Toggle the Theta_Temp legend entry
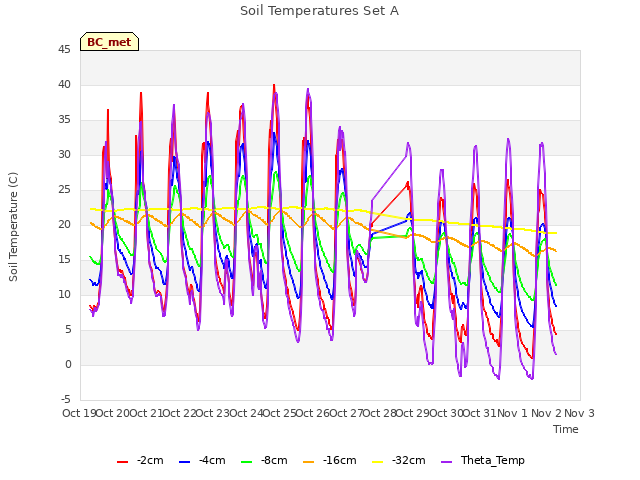The height and width of the screenshot is (480, 640). pyautogui.click(x=483, y=460)
